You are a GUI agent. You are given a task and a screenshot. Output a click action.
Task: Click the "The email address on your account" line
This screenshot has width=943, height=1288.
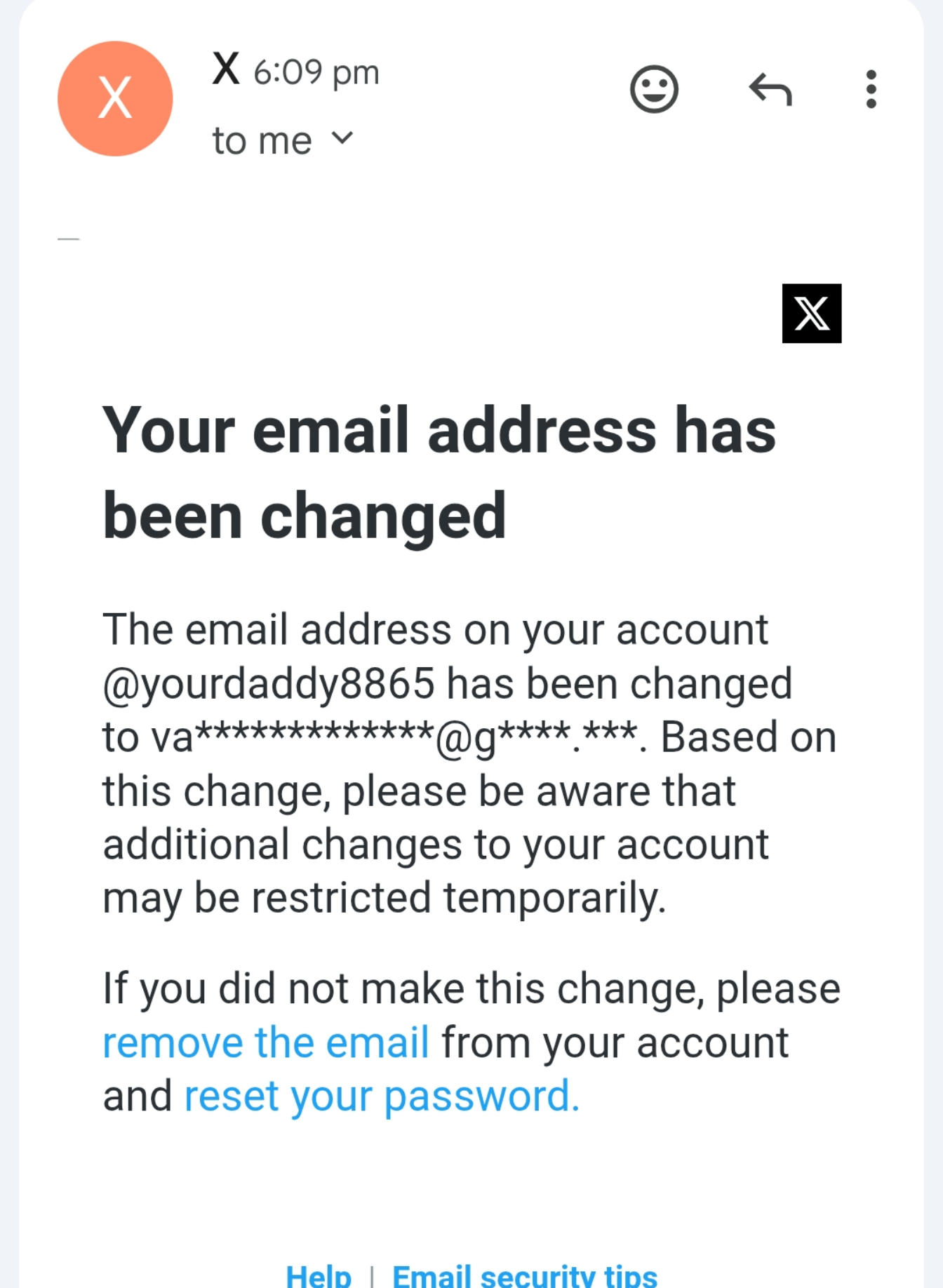tap(435, 629)
